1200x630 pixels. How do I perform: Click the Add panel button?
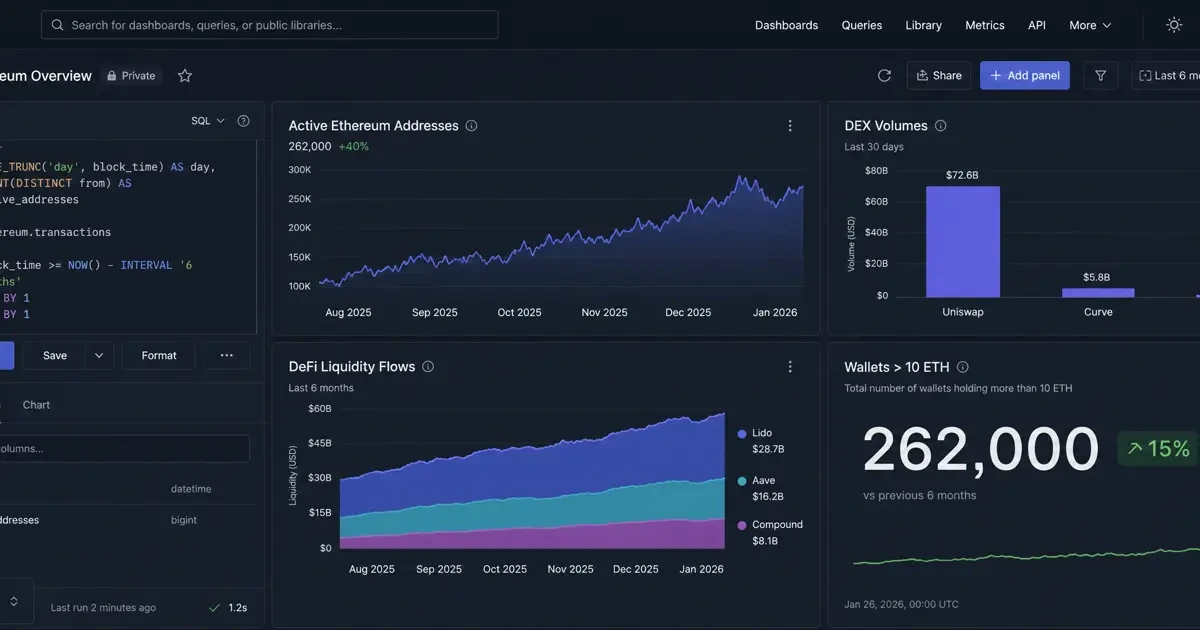point(1025,75)
